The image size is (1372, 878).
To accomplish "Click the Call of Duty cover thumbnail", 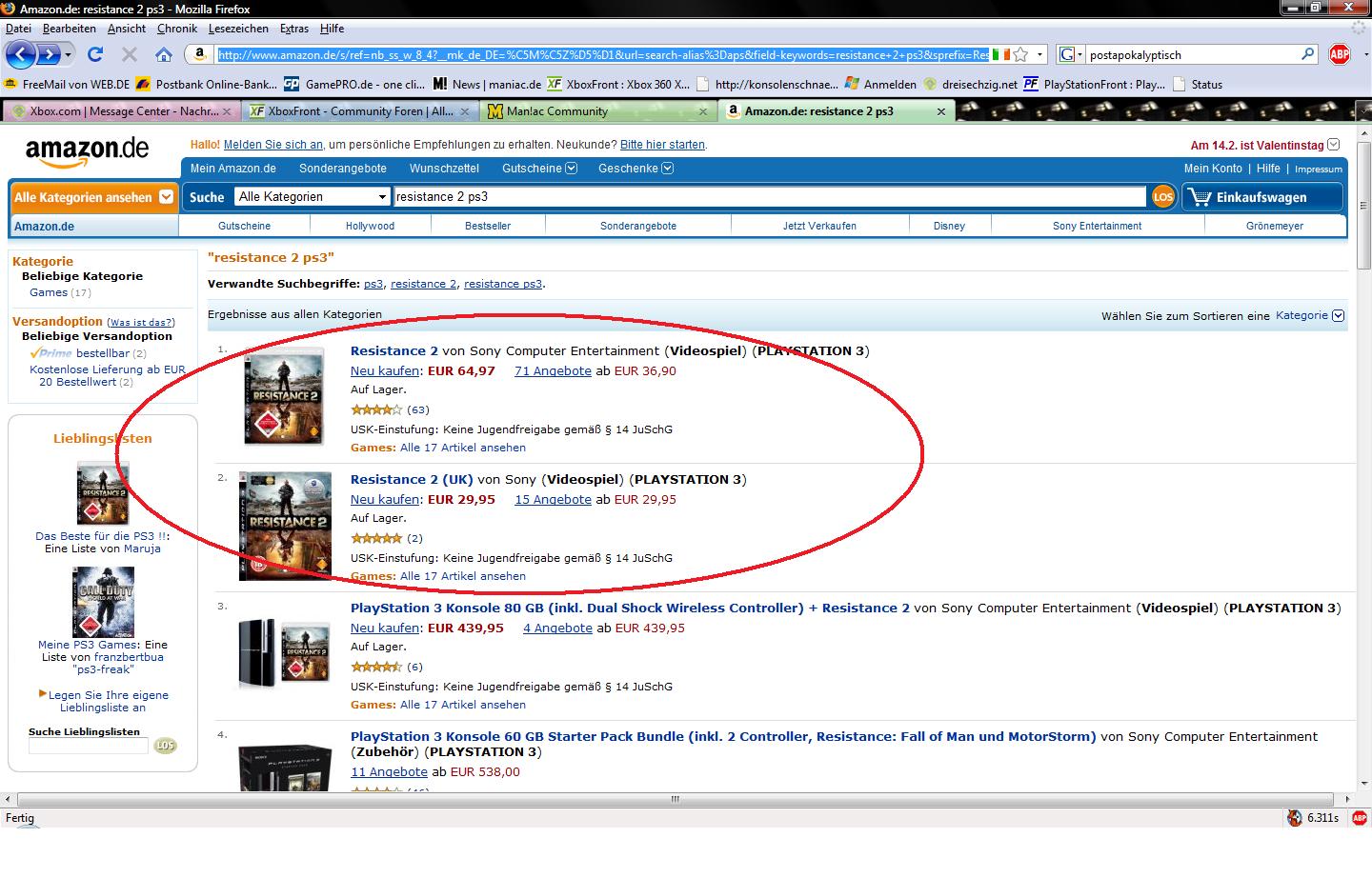I will click(x=103, y=602).
